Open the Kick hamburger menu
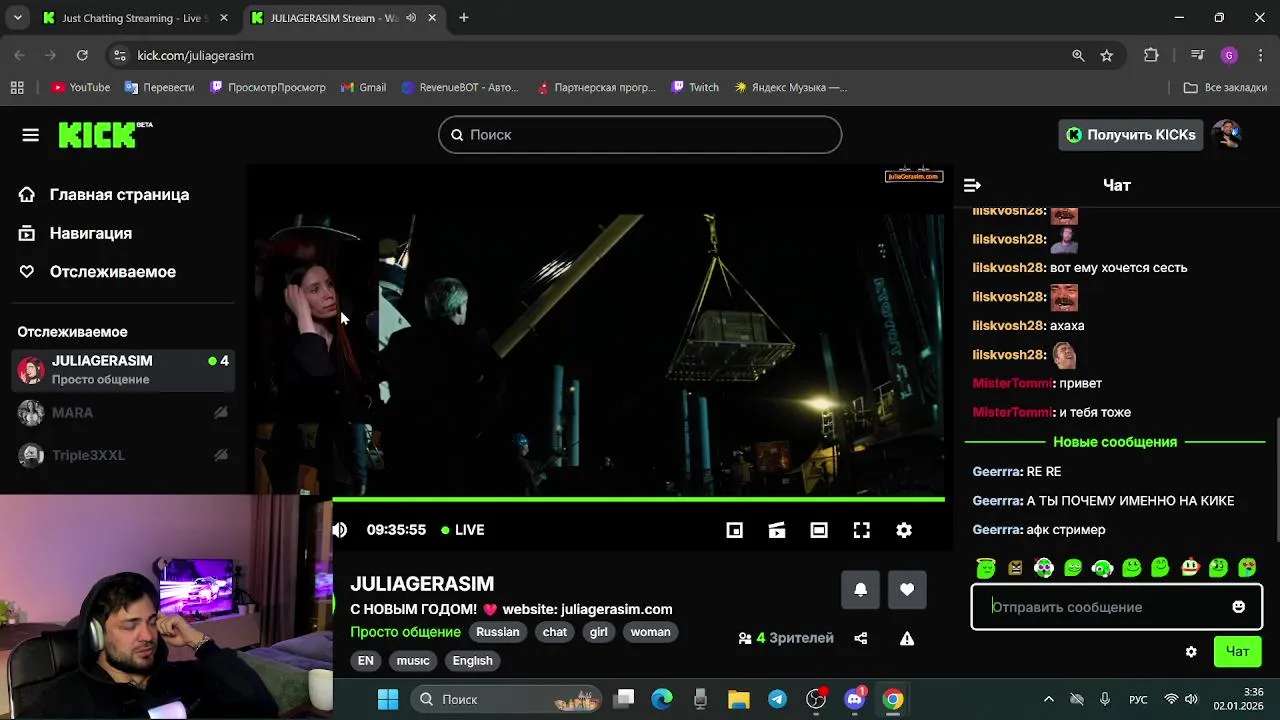The image size is (1280, 720). (30, 135)
